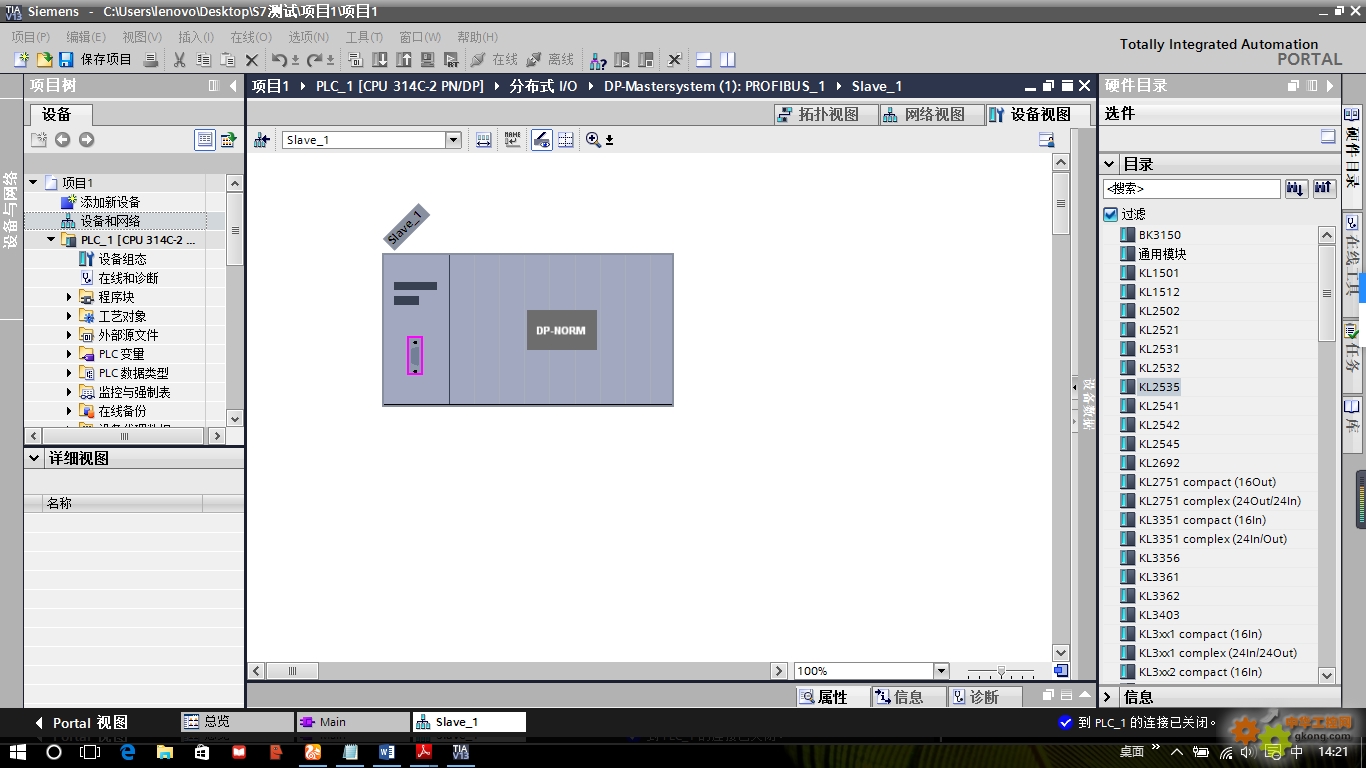Toggle the page-break display icon in device toolbar
This screenshot has width=1366, height=768.
pyautogui.click(x=566, y=140)
